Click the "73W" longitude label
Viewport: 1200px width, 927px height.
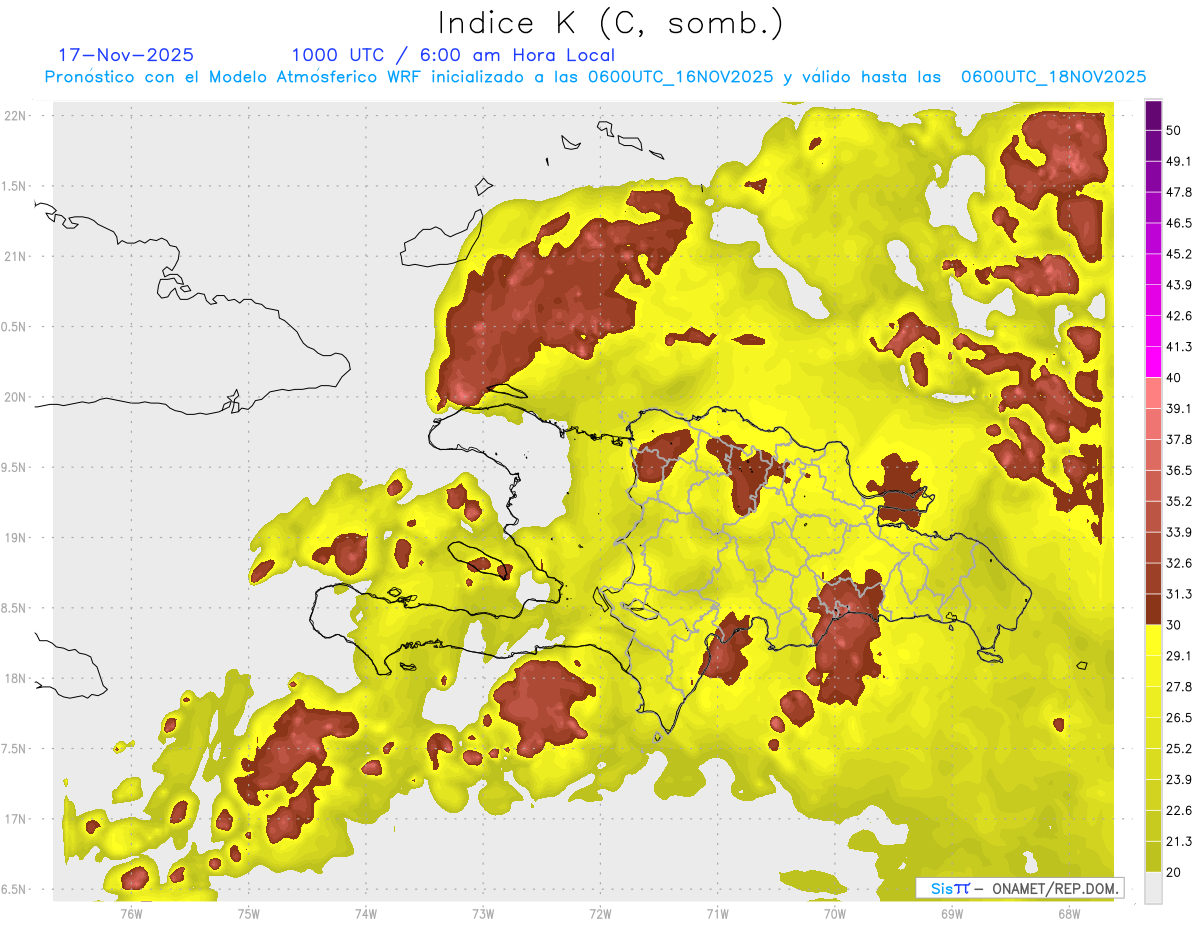[x=483, y=913]
